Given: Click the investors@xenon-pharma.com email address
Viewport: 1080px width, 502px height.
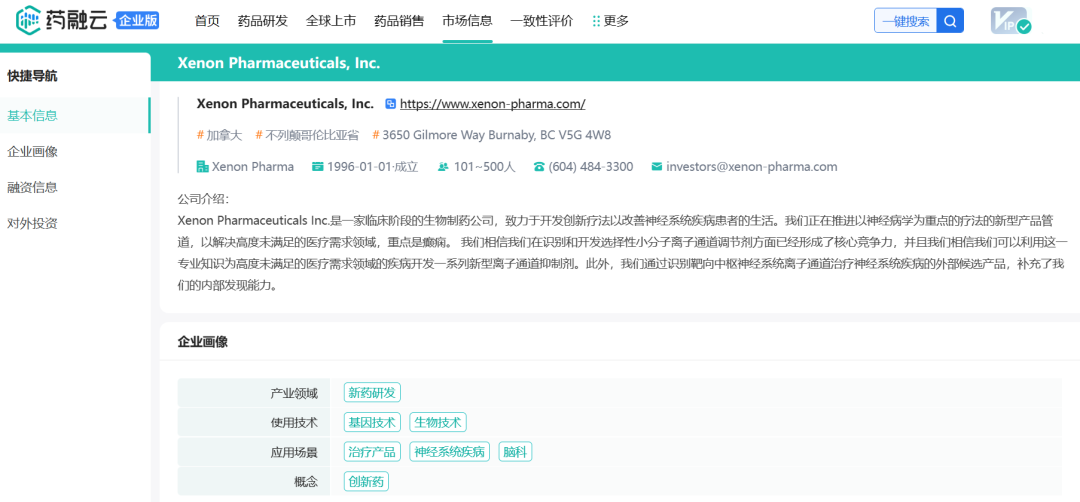Looking at the screenshot, I should (752, 167).
